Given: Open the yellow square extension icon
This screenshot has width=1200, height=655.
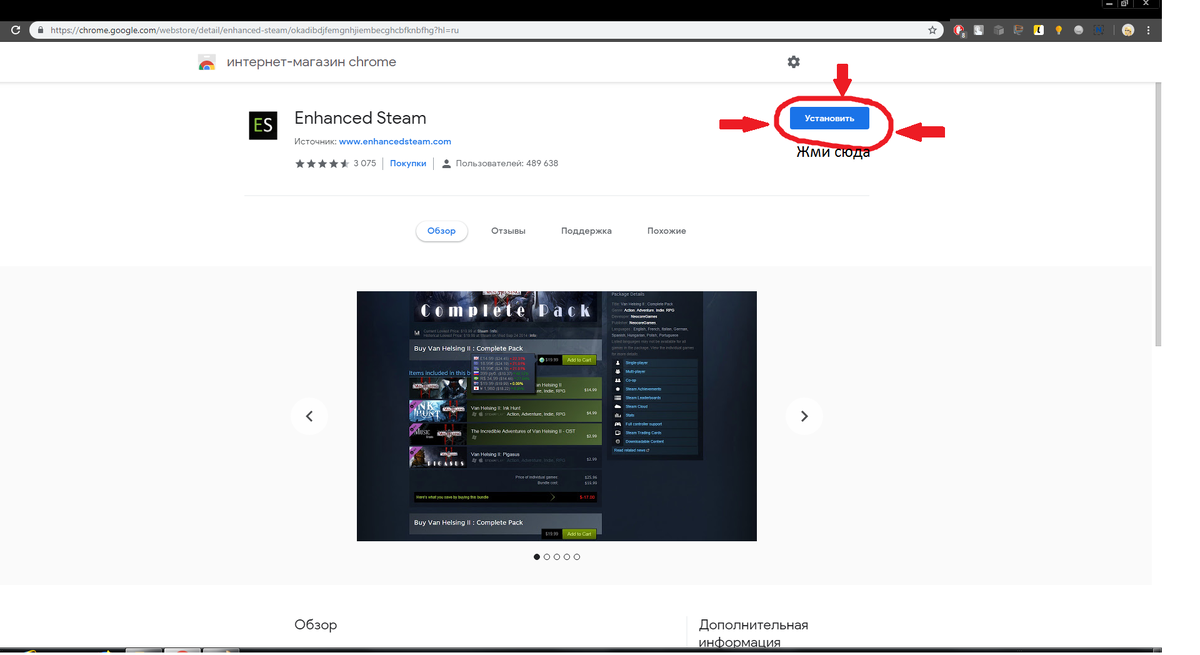Looking at the screenshot, I should tap(1039, 31).
